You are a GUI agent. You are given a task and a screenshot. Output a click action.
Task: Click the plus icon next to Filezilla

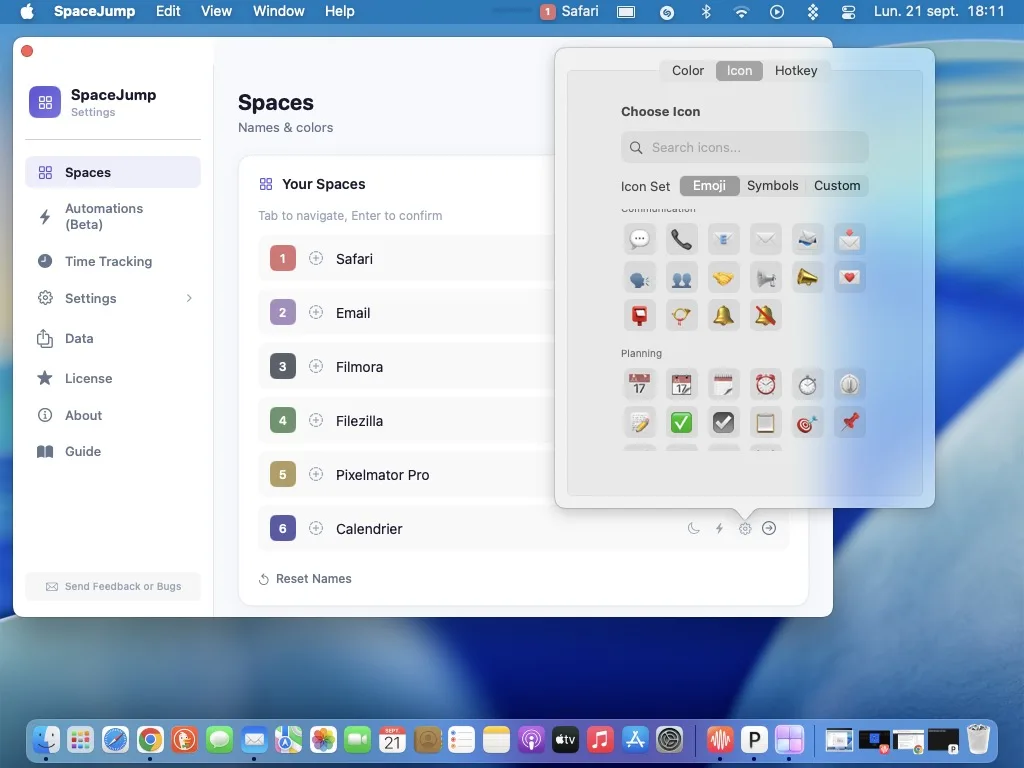click(x=315, y=421)
